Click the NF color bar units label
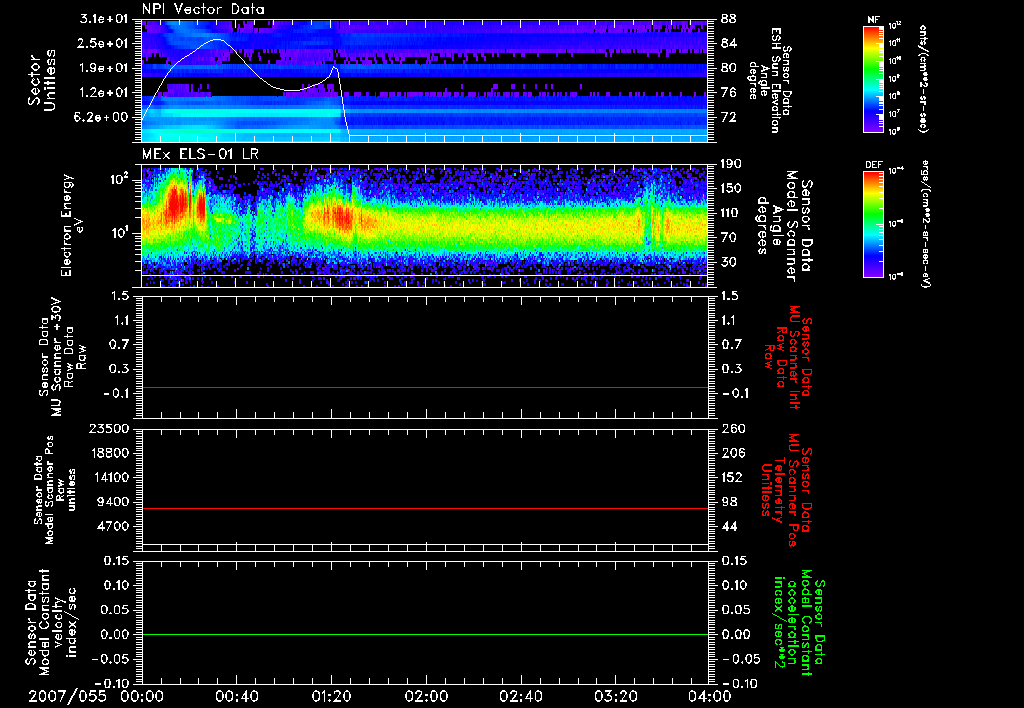 tap(923, 79)
